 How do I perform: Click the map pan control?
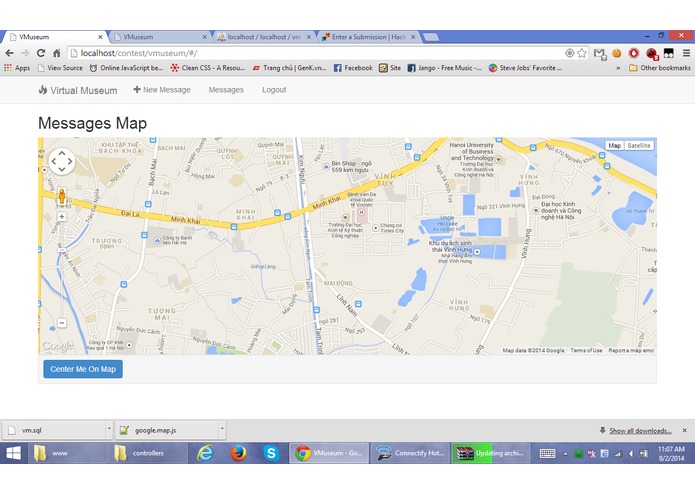click(x=62, y=161)
